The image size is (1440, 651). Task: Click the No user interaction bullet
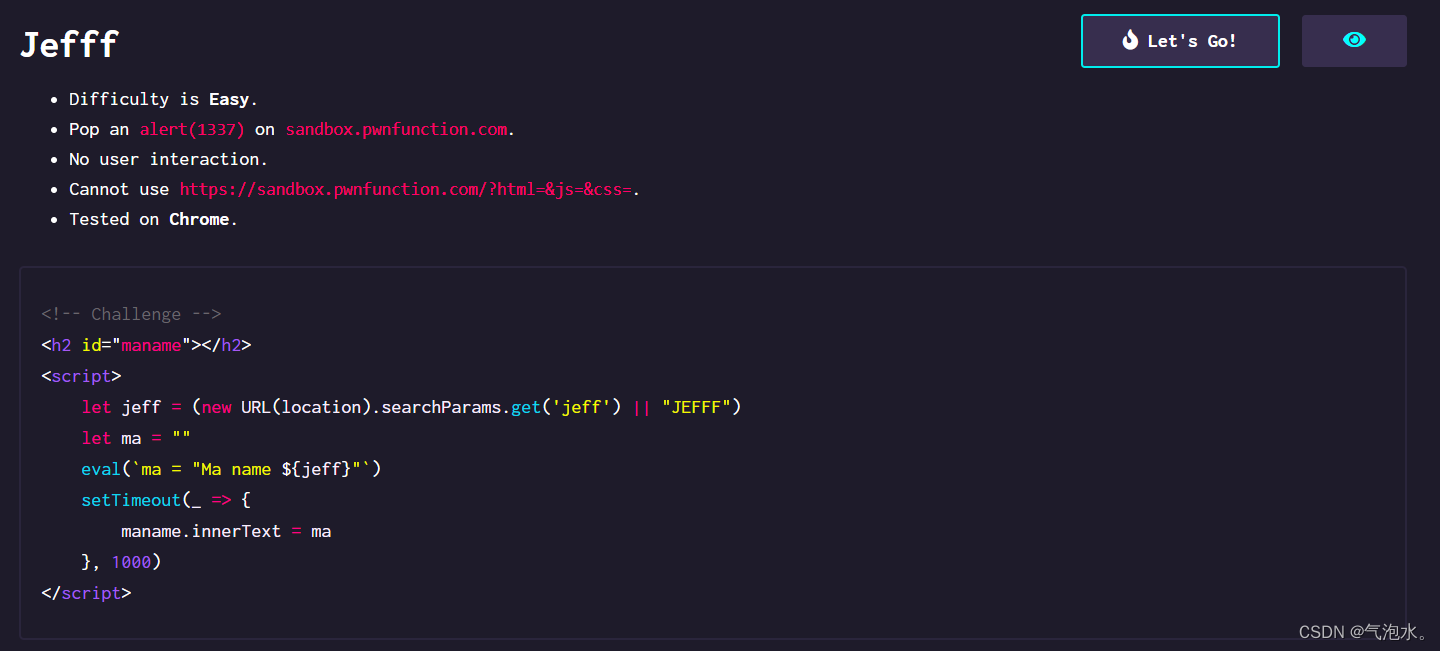coord(168,159)
